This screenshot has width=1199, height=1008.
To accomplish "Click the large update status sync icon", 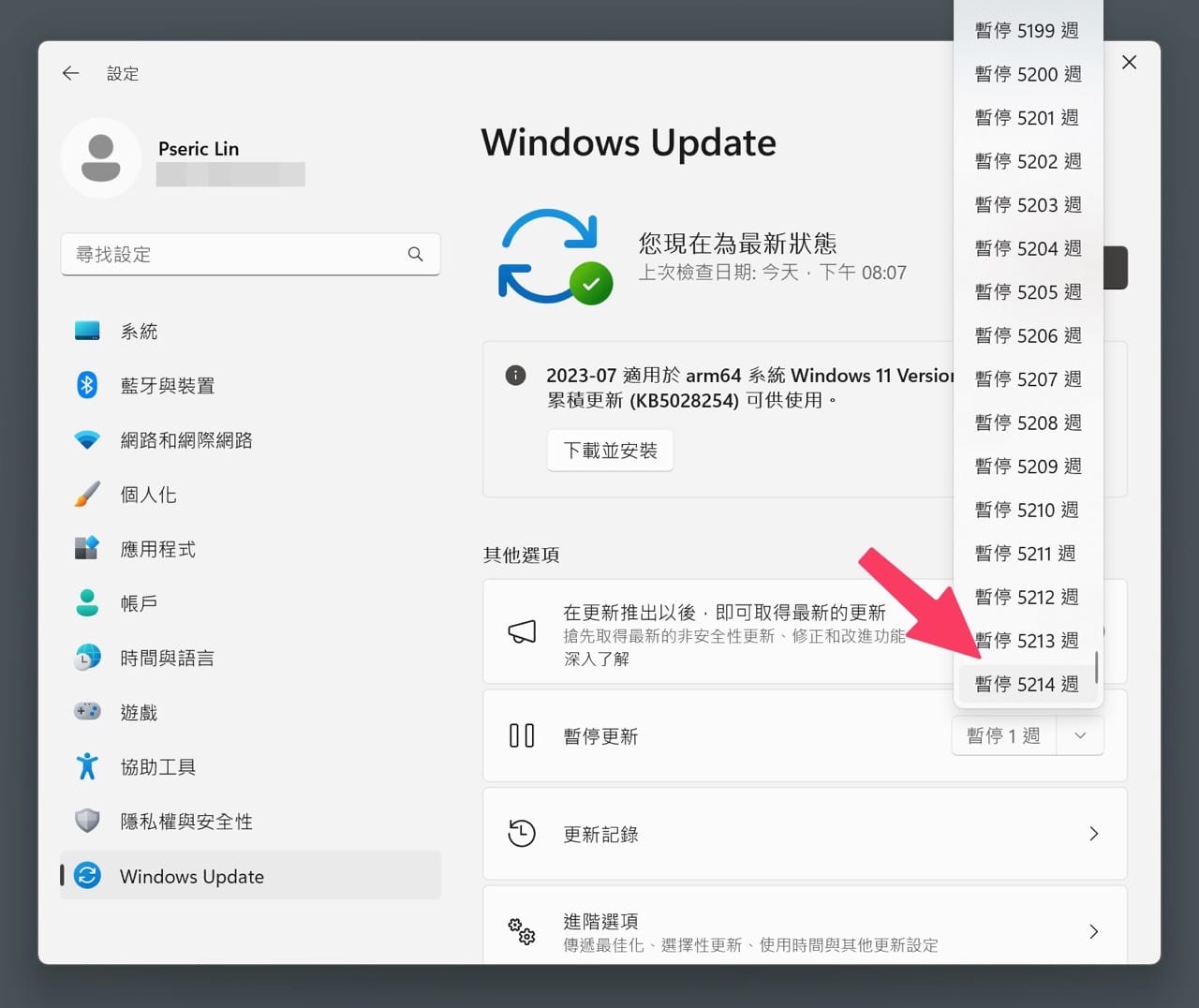I will click(x=555, y=256).
